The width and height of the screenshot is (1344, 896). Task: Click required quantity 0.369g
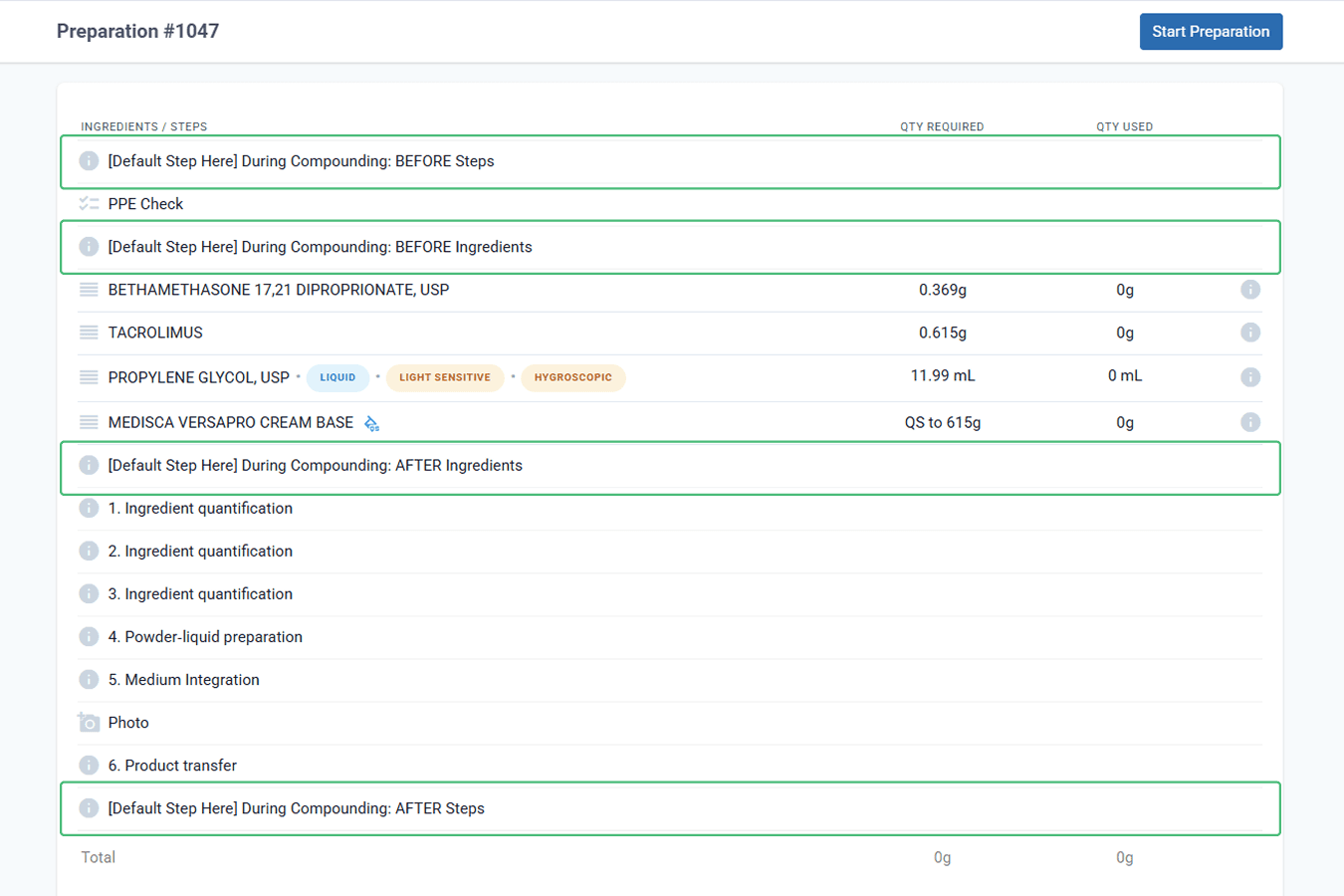click(x=943, y=290)
